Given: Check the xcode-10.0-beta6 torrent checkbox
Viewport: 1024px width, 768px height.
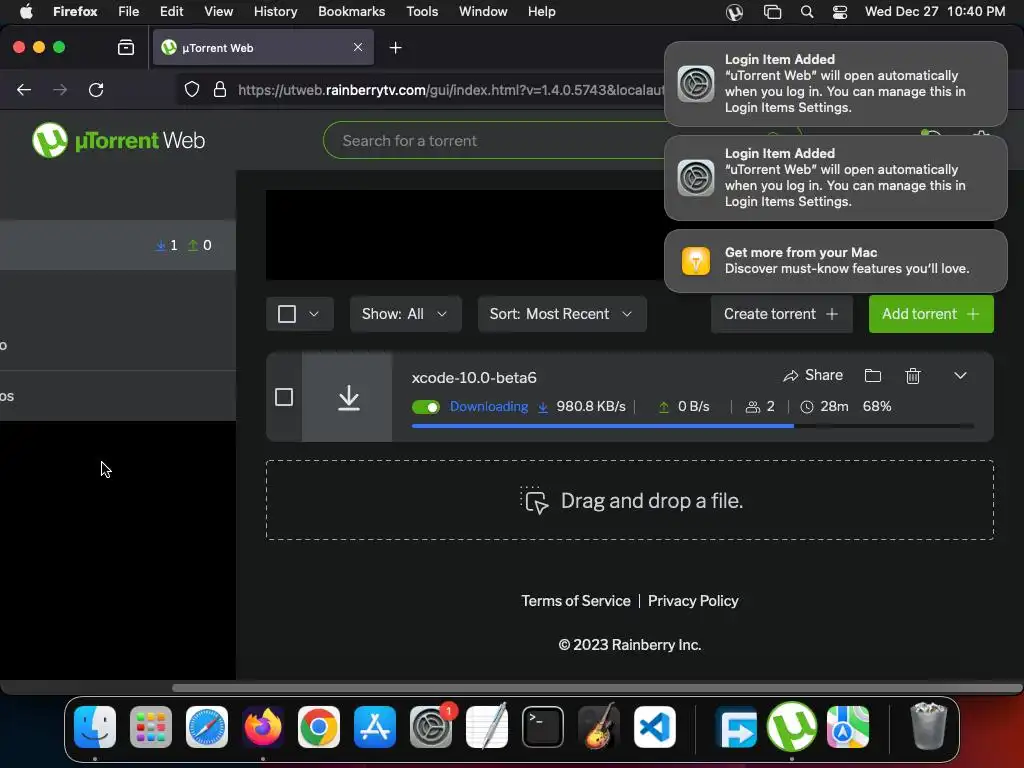Looking at the screenshot, I should pos(284,397).
